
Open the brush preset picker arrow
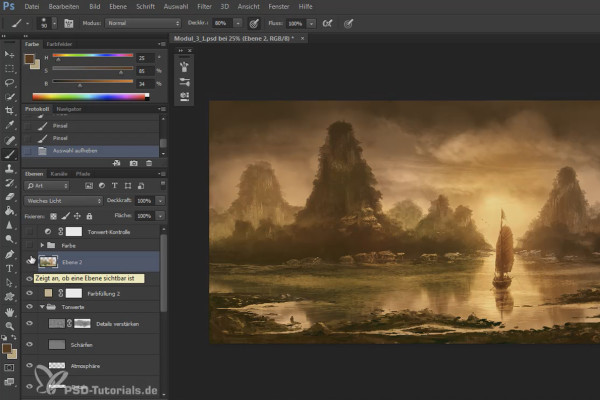[54, 23]
